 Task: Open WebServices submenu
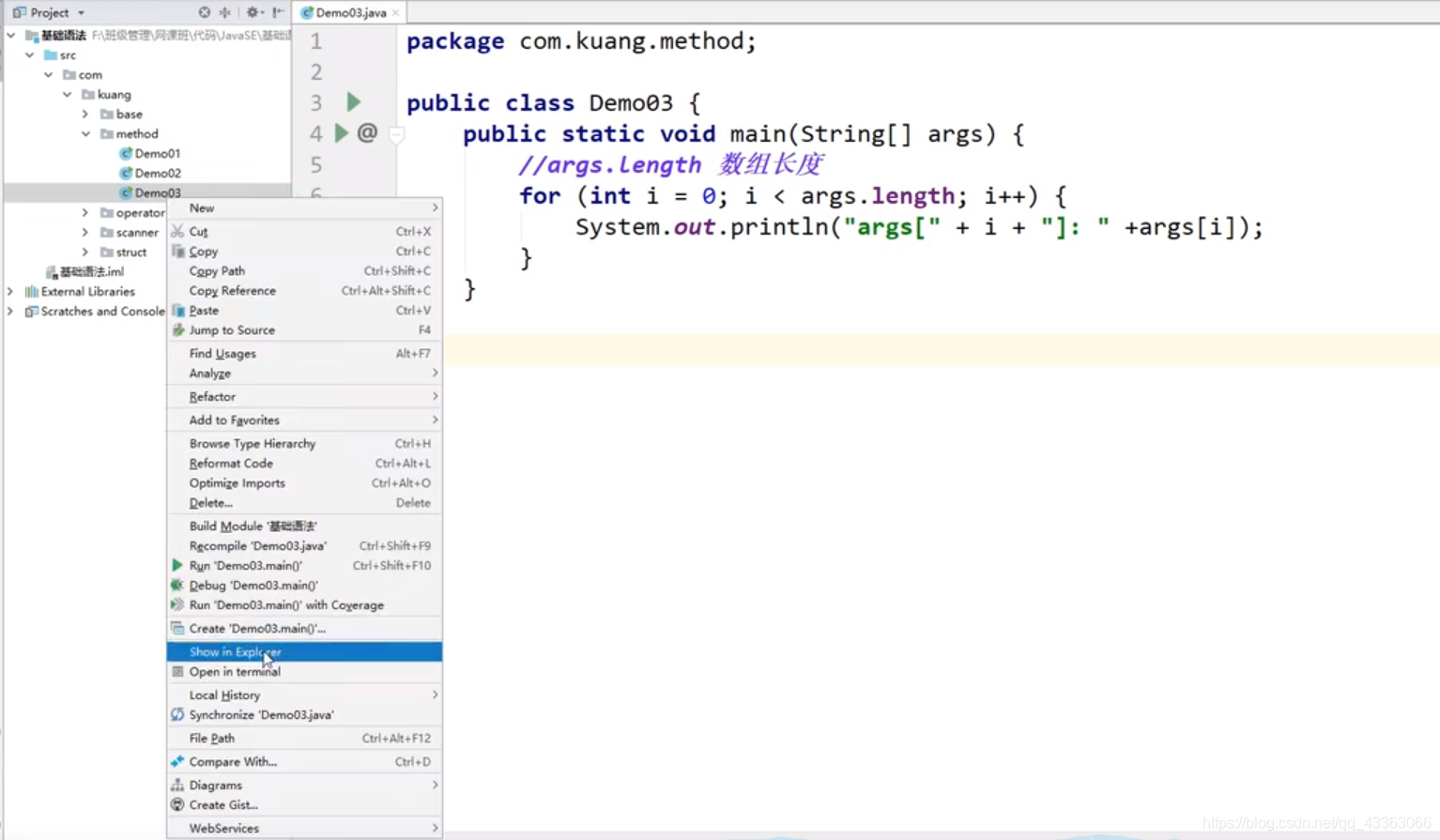304,828
